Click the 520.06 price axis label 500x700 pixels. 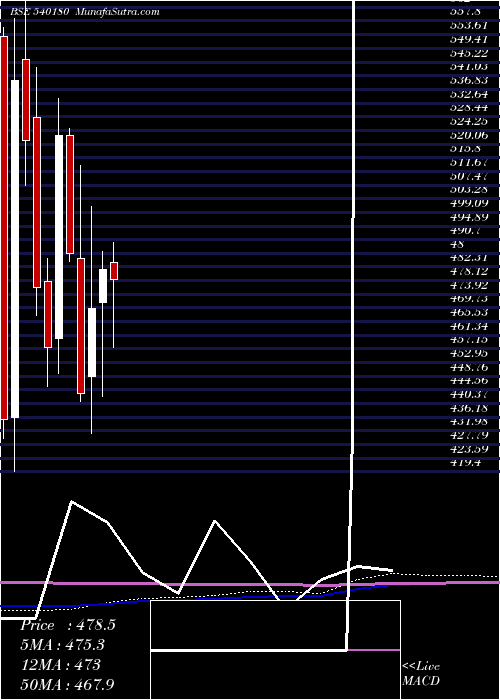click(469, 134)
